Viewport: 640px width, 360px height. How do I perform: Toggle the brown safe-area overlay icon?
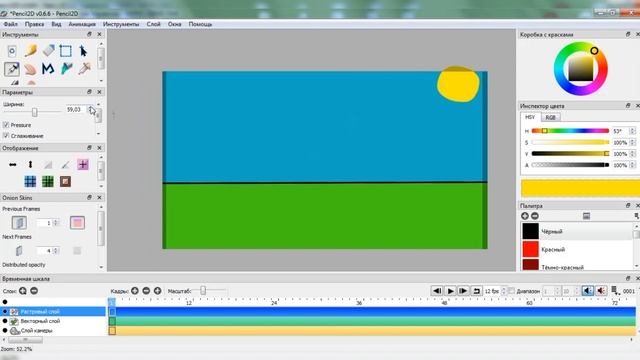[x=65, y=181]
